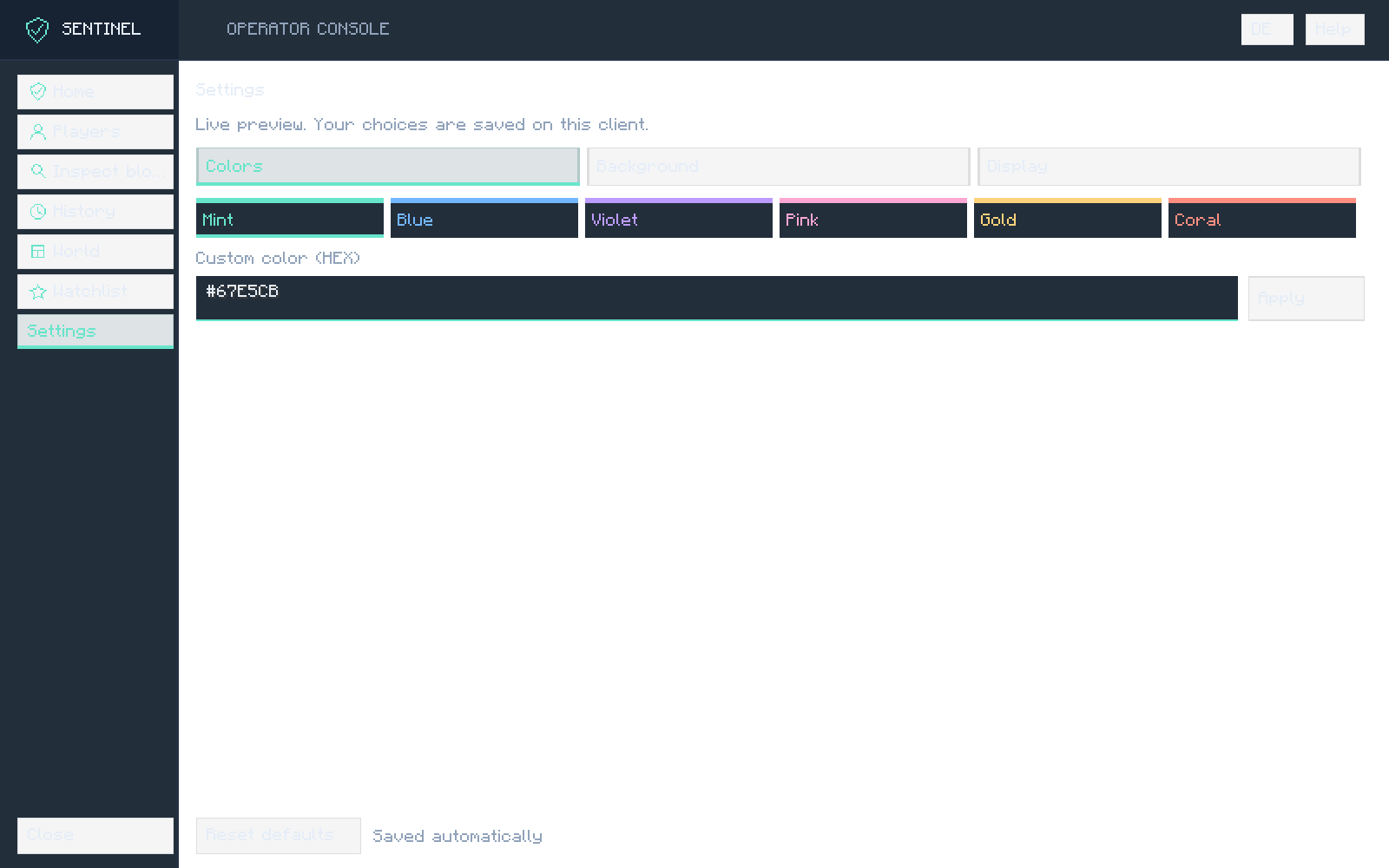
Task: Click the Sentinel shield logo icon
Action: 37,30
